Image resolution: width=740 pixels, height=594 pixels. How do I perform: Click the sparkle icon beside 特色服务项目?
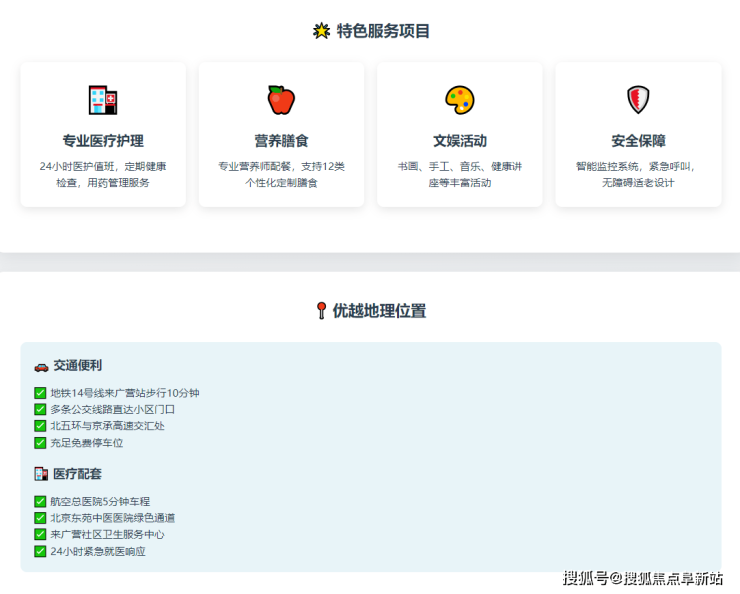(x=321, y=31)
